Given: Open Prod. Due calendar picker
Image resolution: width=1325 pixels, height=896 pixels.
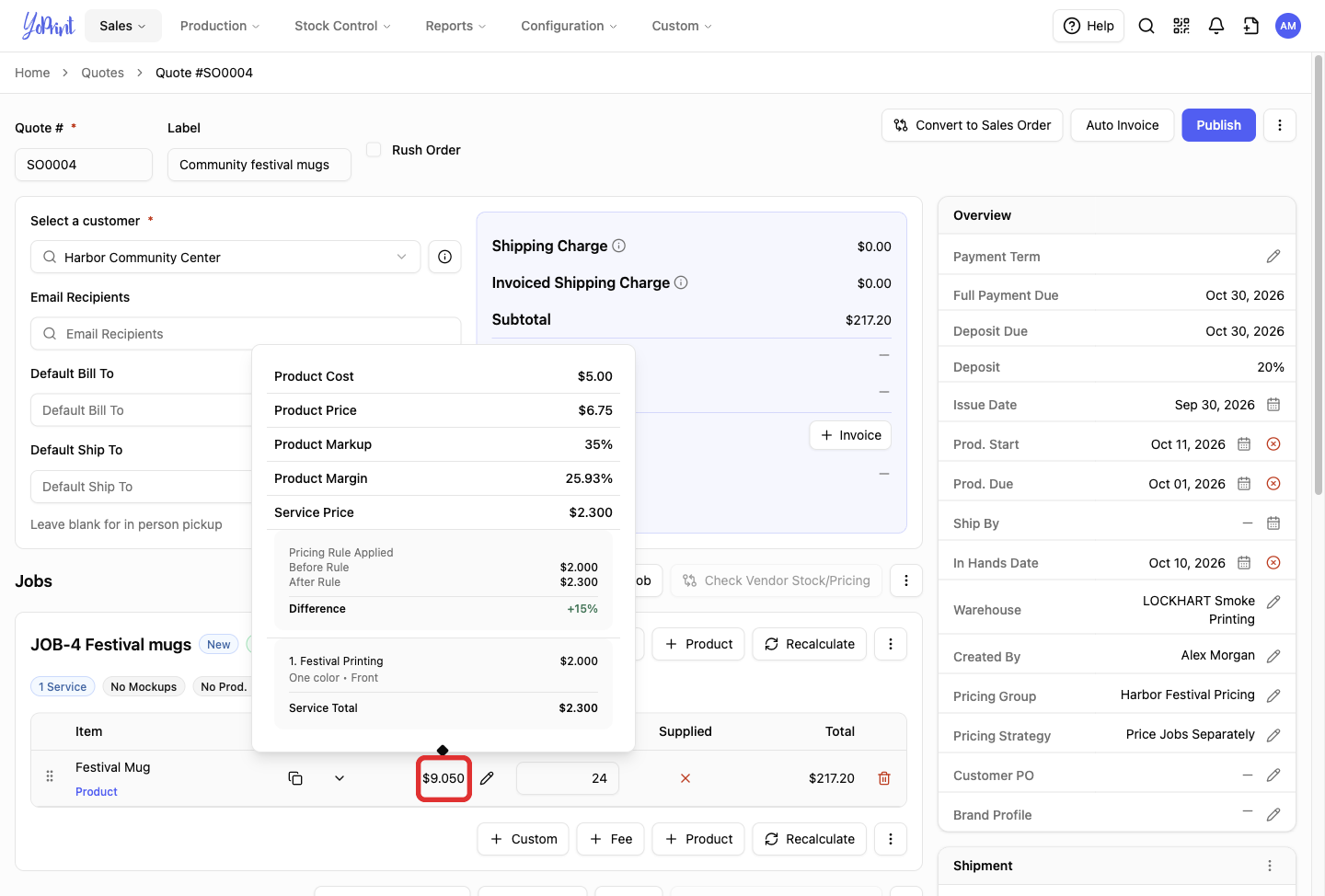Looking at the screenshot, I should (1244, 484).
